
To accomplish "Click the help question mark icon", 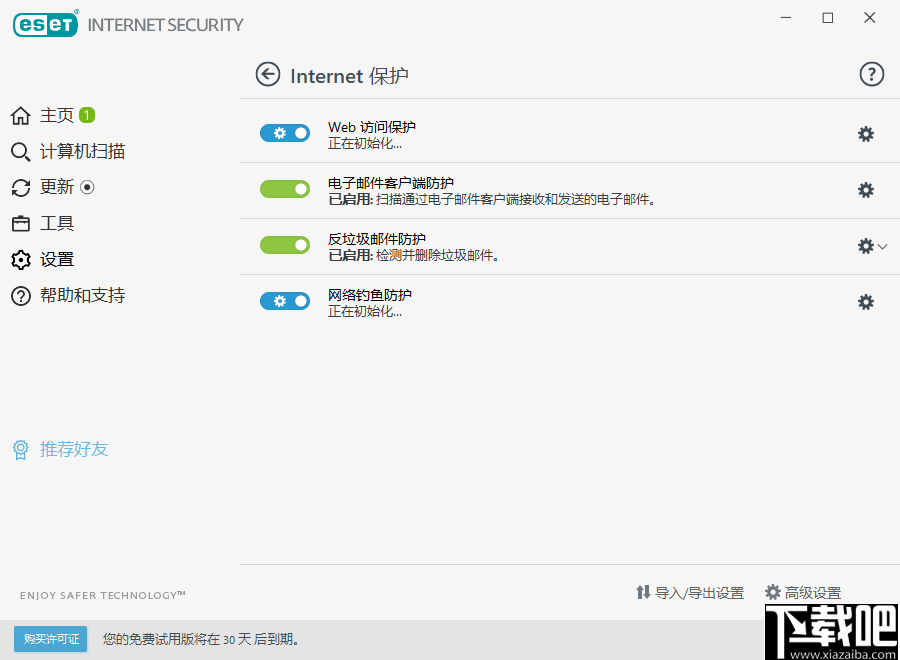I will [871, 74].
